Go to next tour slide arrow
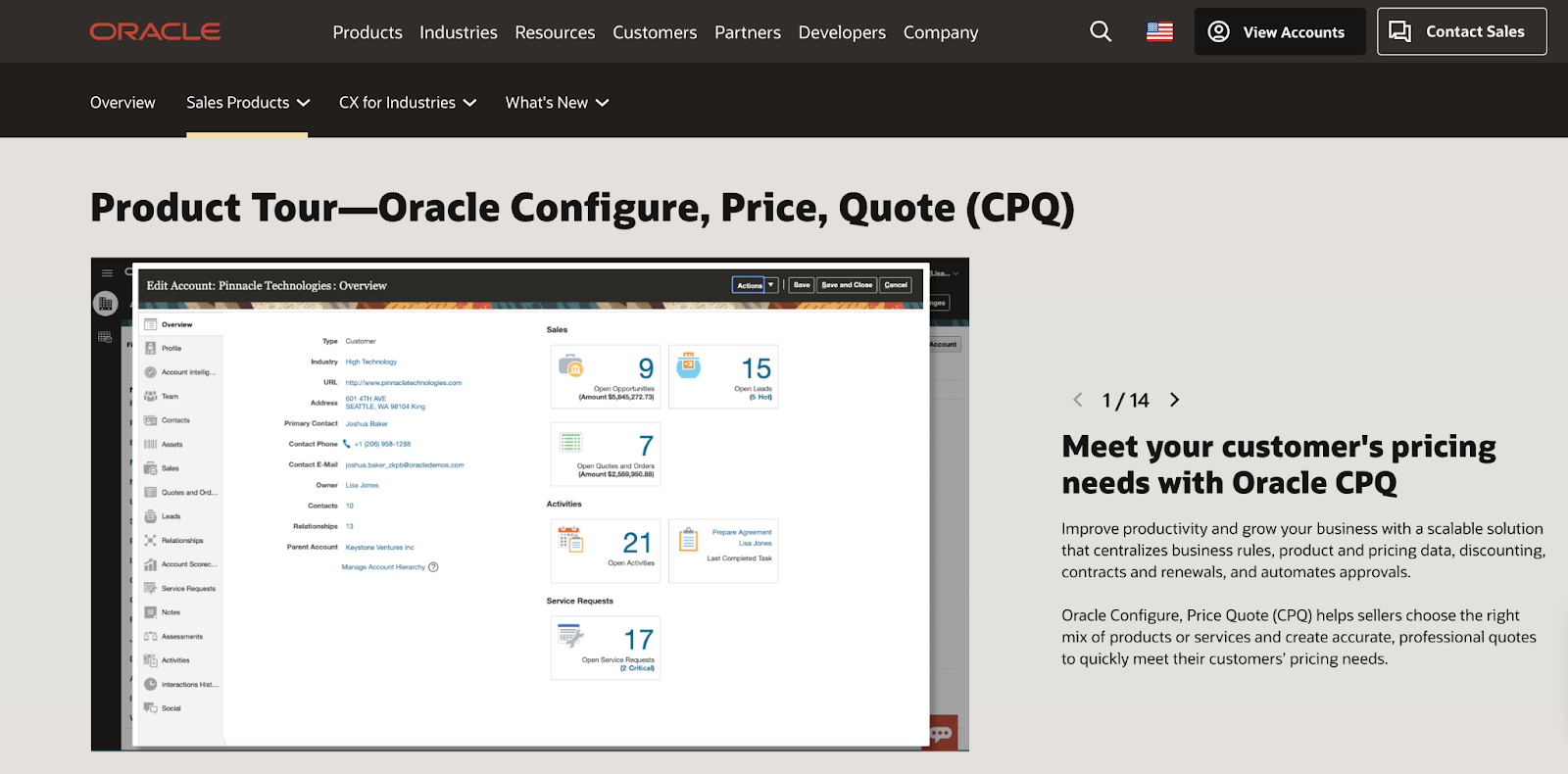Viewport: 1568px width, 774px height. [x=1174, y=400]
